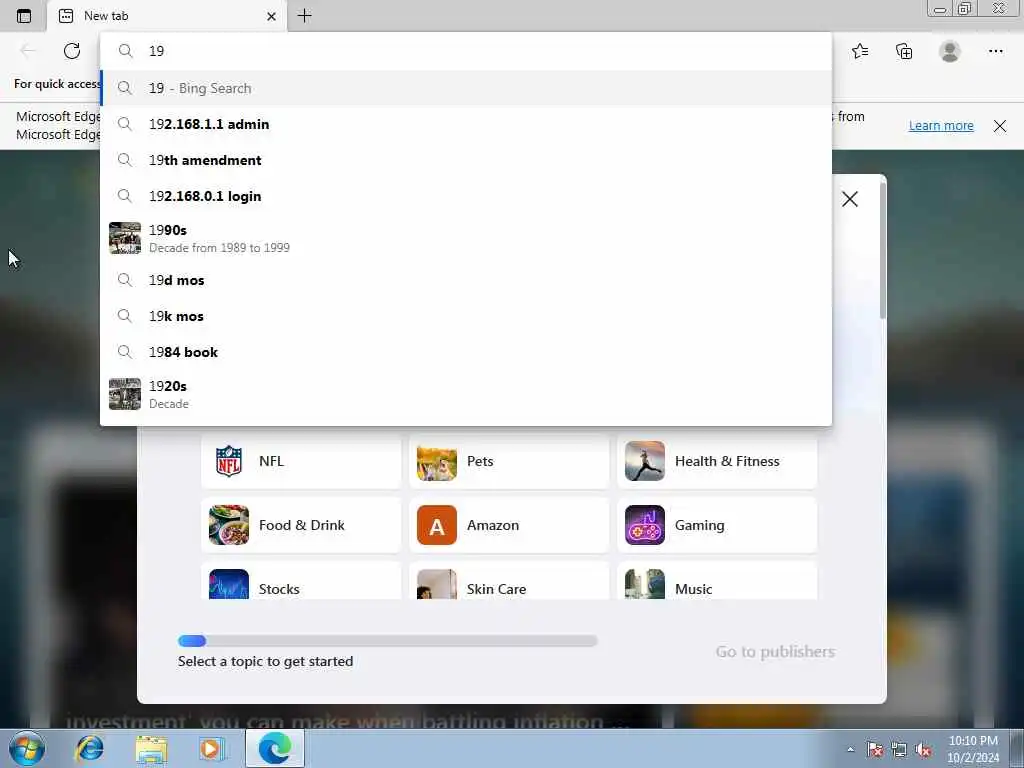Select the Music topic card
Viewport: 1024px width, 768px height.
(717, 581)
